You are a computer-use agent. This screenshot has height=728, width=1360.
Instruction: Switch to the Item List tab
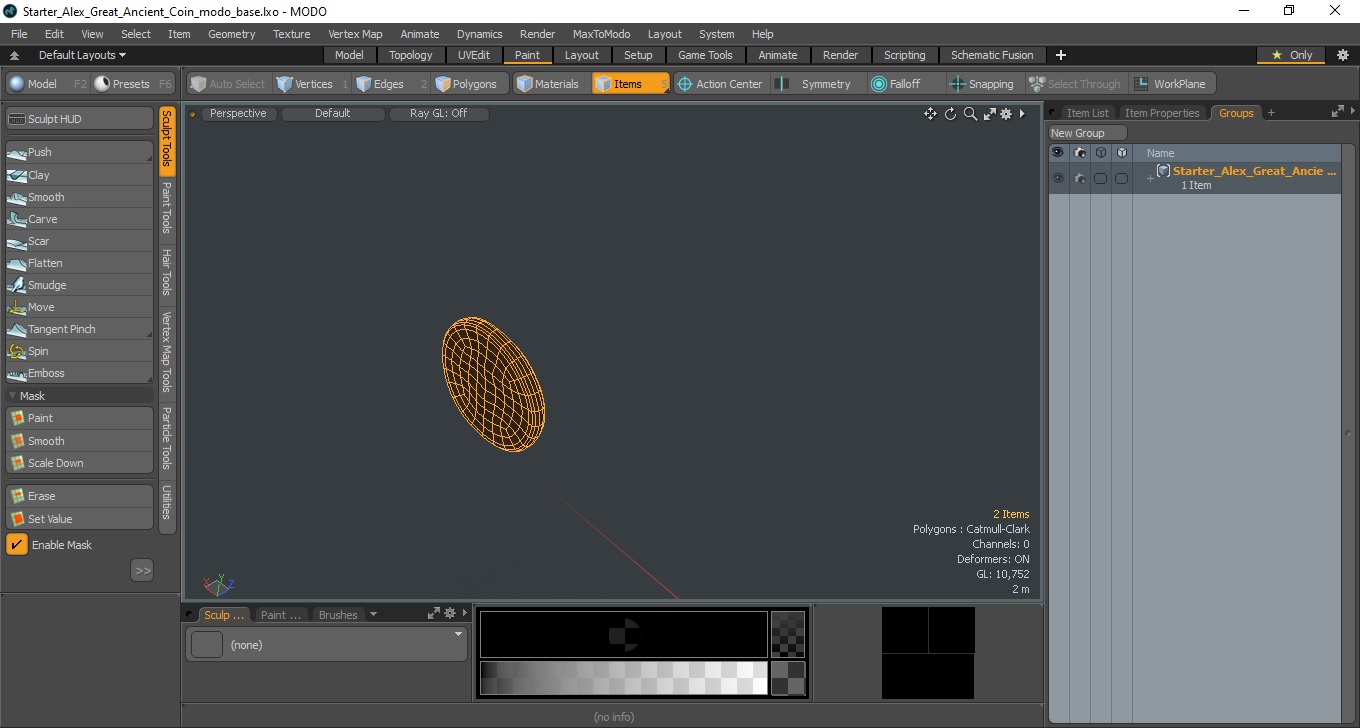(1087, 113)
